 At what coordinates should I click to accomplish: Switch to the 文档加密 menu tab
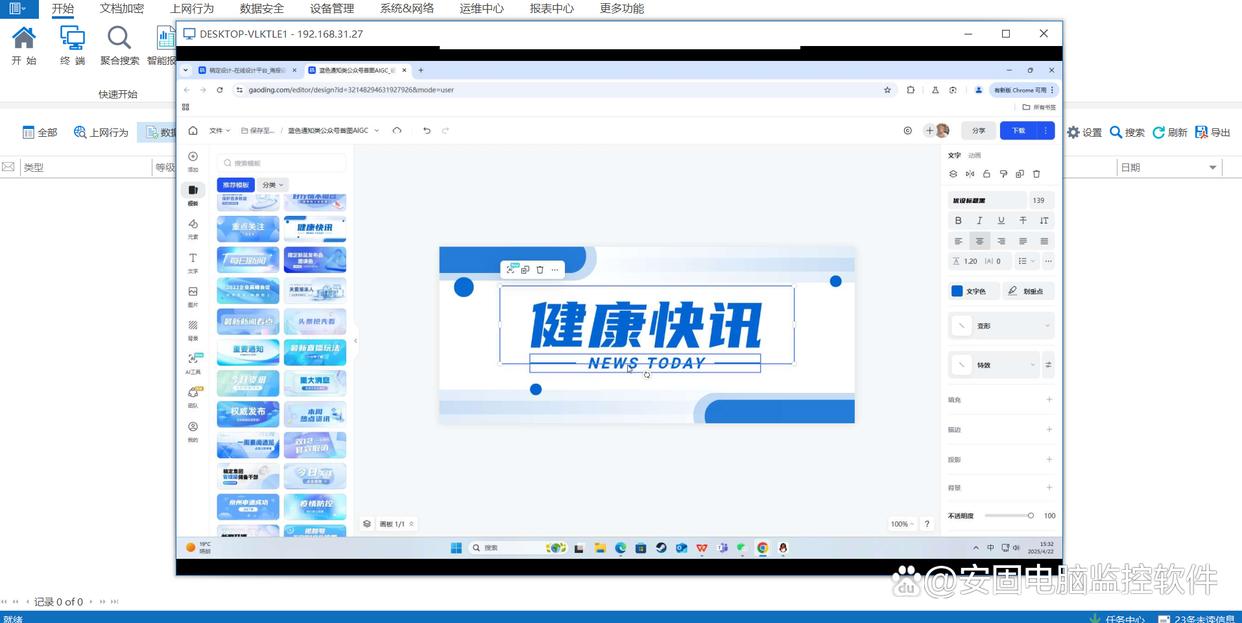click(122, 8)
